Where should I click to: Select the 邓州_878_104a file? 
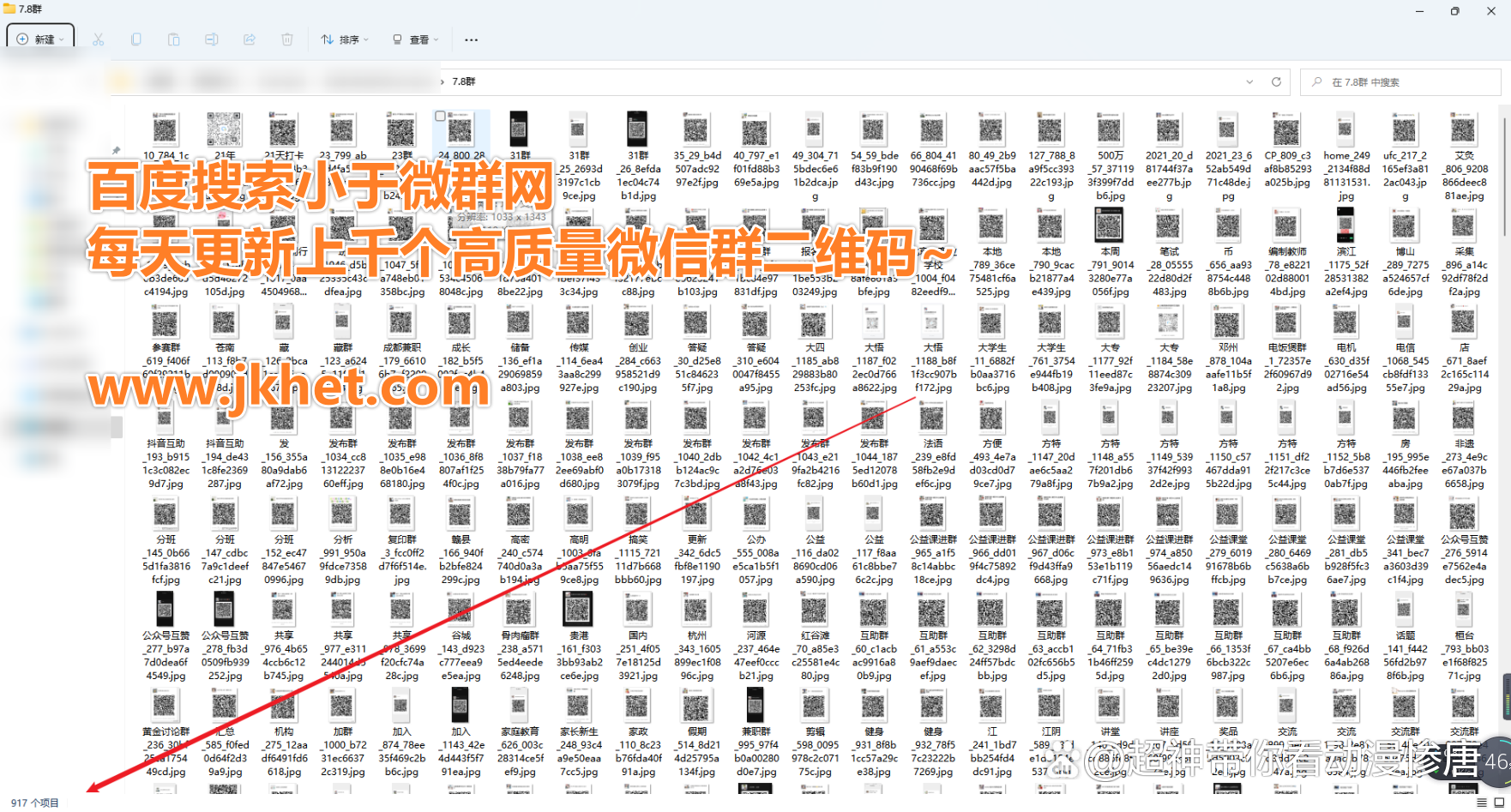click(1228, 348)
